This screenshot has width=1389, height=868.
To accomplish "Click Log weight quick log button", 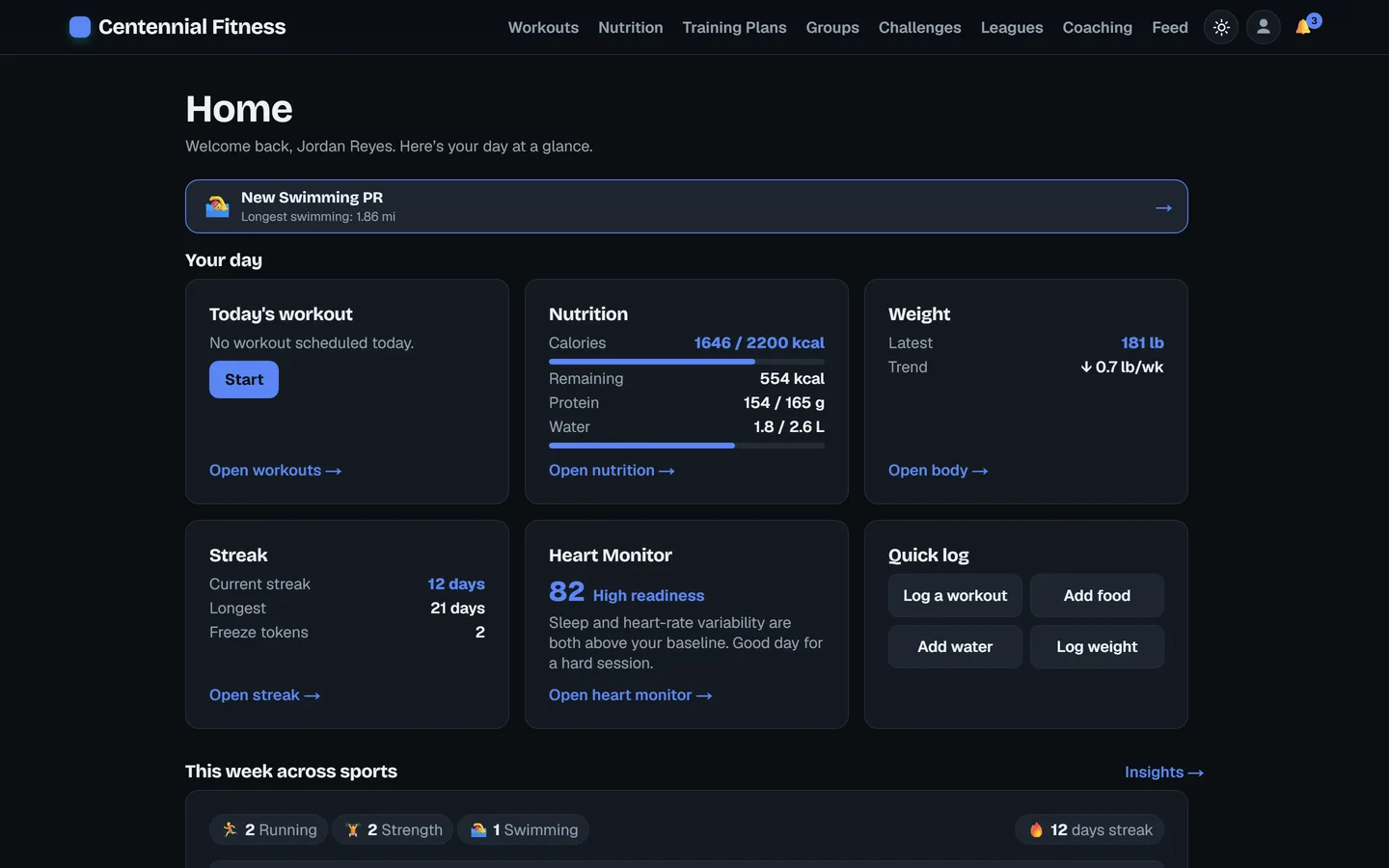I will click(x=1097, y=647).
